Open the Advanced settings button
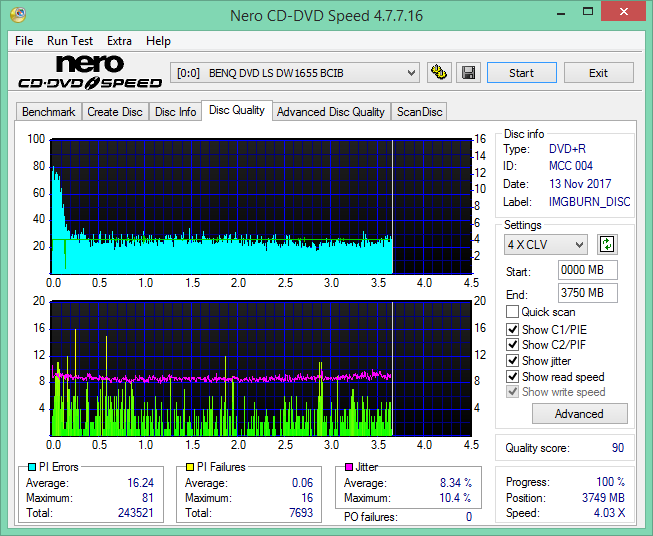653x536 pixels. pyautogui.click(x=579, y=414)
